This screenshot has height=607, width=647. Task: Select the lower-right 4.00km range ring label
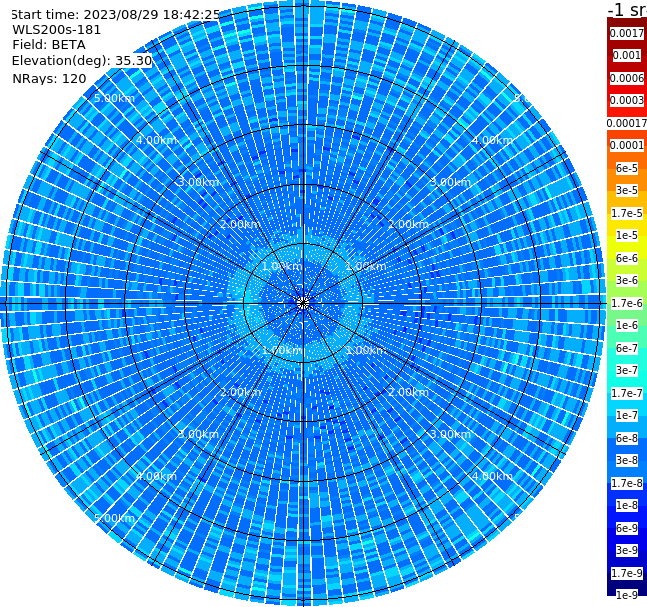pos(492,476)
